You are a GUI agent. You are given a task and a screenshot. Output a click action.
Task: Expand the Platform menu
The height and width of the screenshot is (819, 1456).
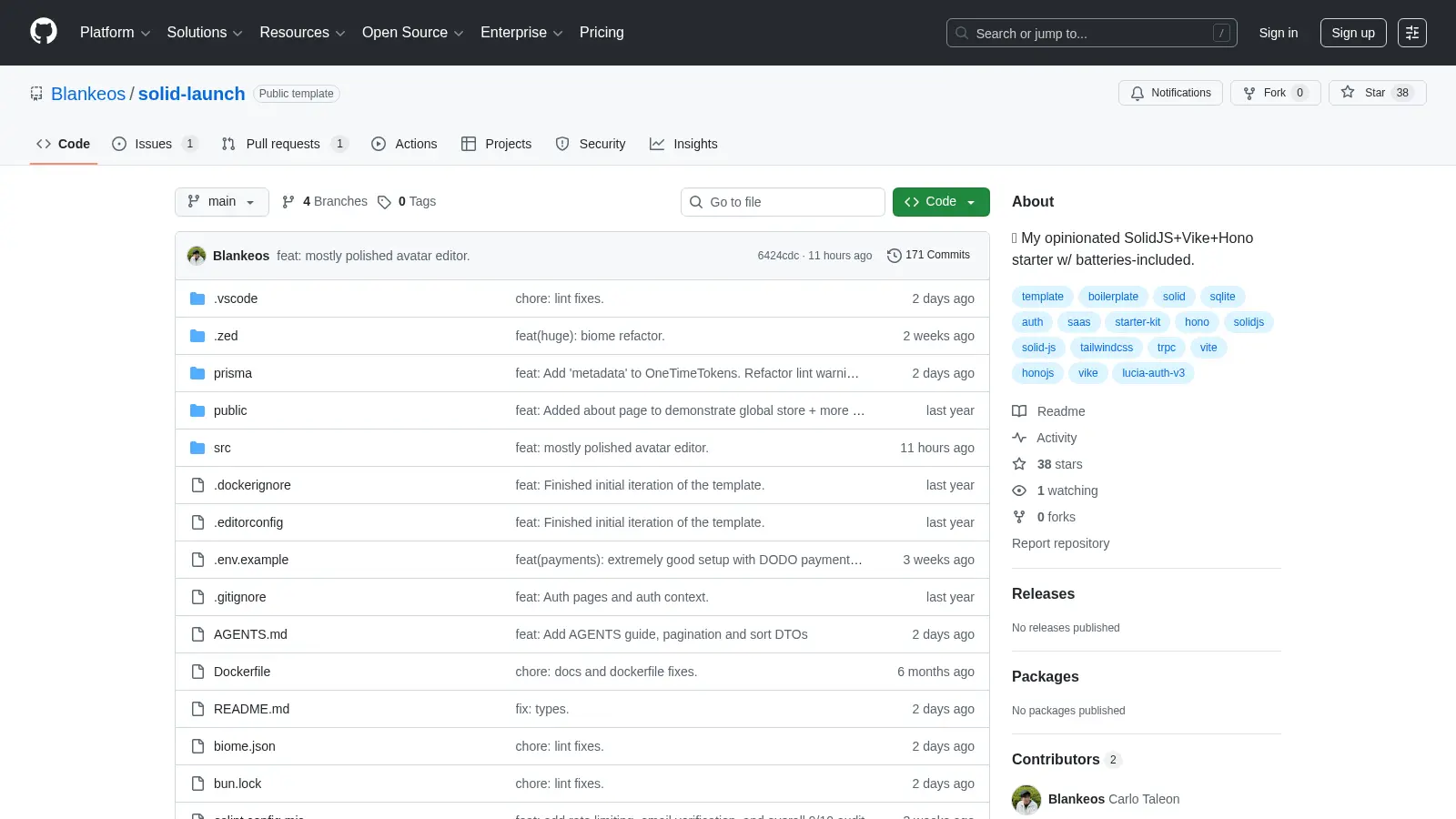click(x=115, y=33)
